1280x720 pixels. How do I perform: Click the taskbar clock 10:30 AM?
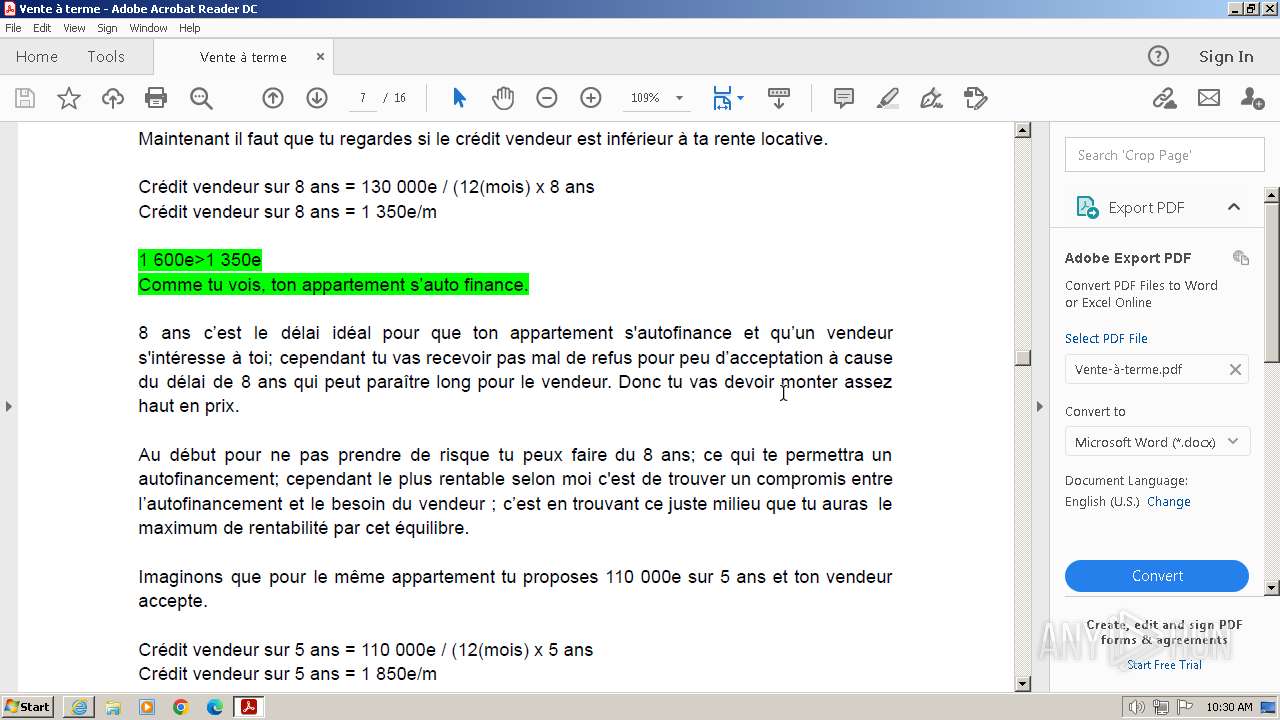pyautogui.click(x=1229, y=707)
